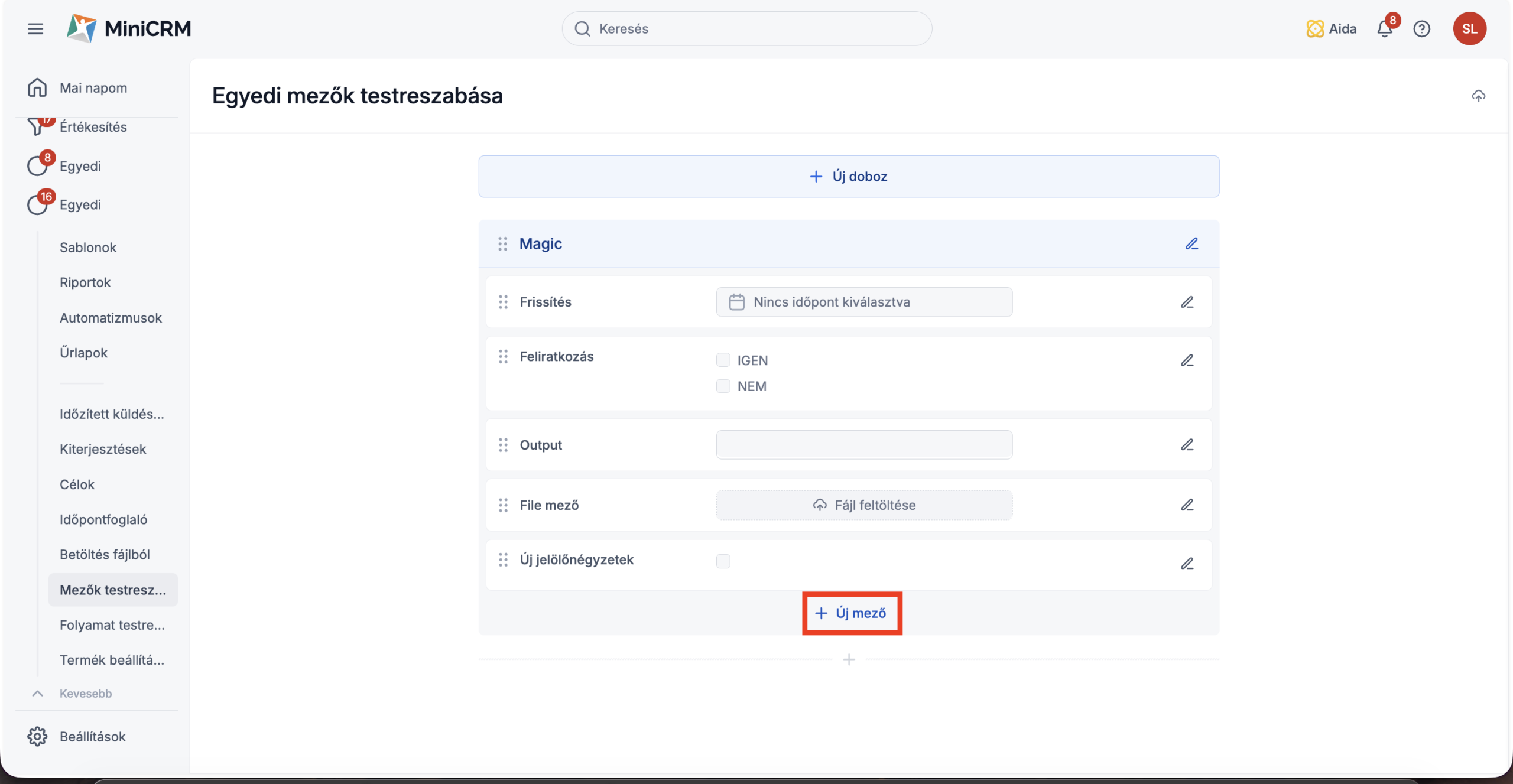Open Időzített küldés in the sidebar
This screenshot has width=1513, height=784.
[112, 414]
